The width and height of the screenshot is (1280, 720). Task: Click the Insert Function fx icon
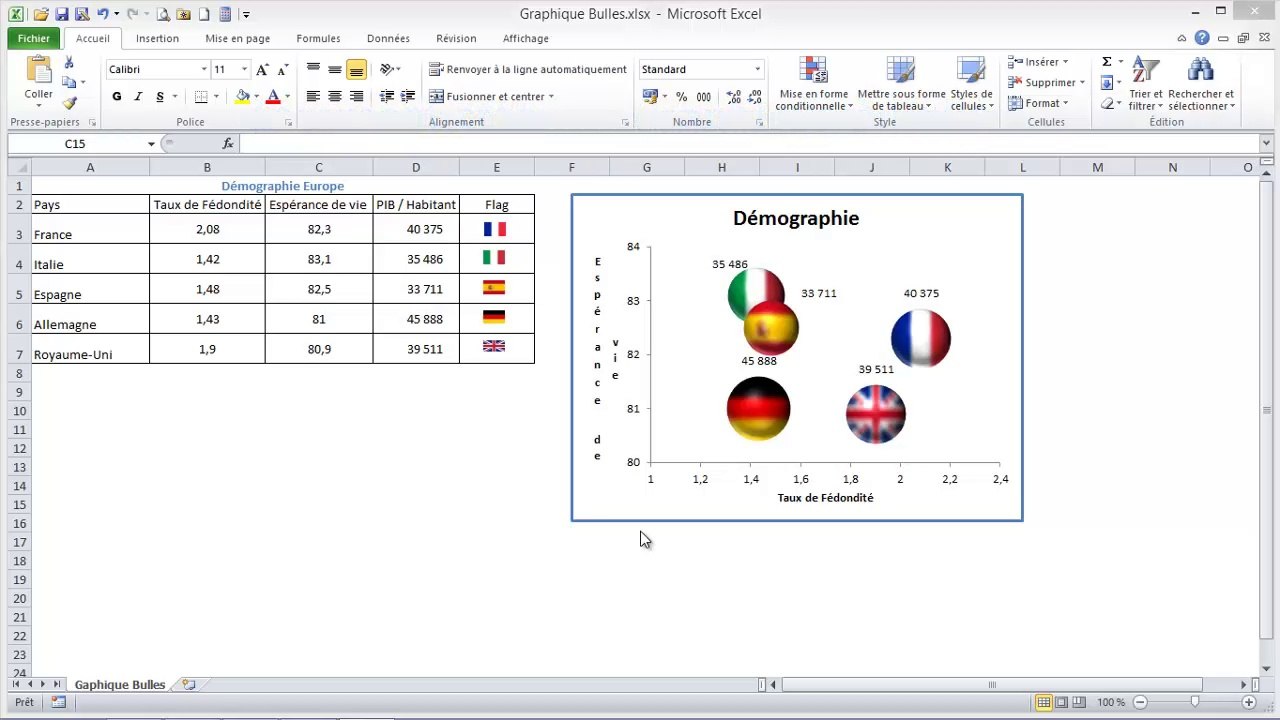point(228,144)
